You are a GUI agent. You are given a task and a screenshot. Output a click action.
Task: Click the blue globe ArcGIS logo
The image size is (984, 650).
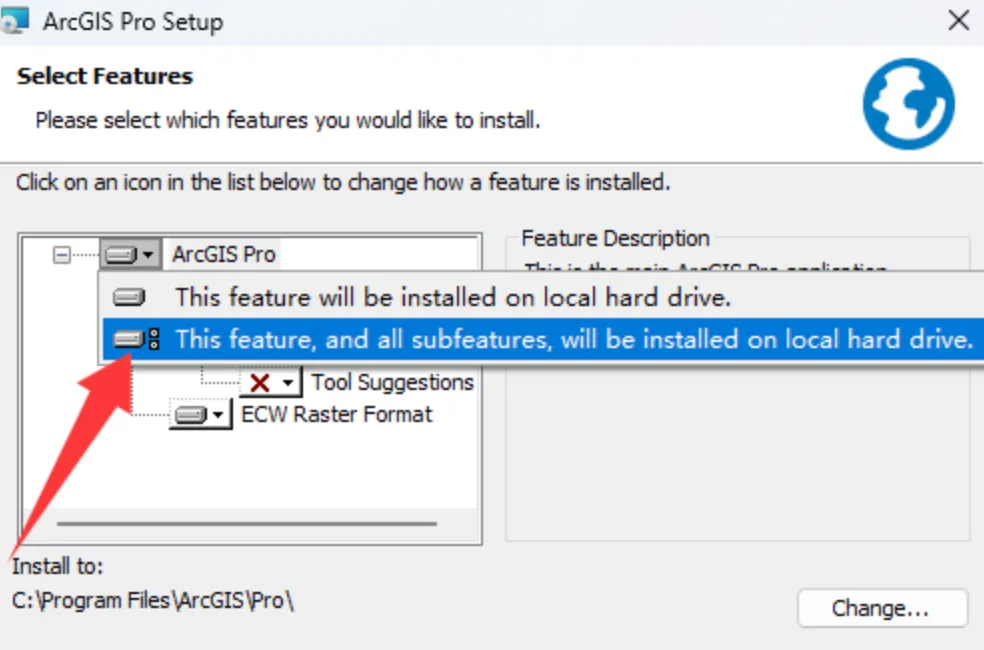click(908, 104)
